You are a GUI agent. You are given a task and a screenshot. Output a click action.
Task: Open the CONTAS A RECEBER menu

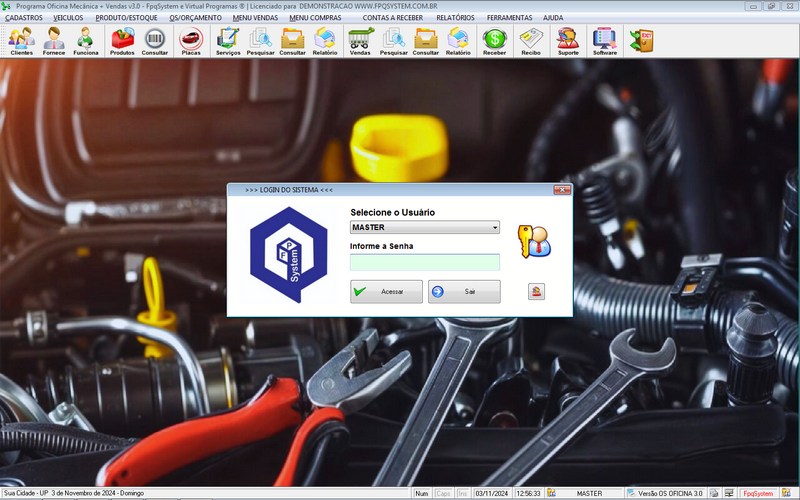pyautogui.click(x=393, y=18)
